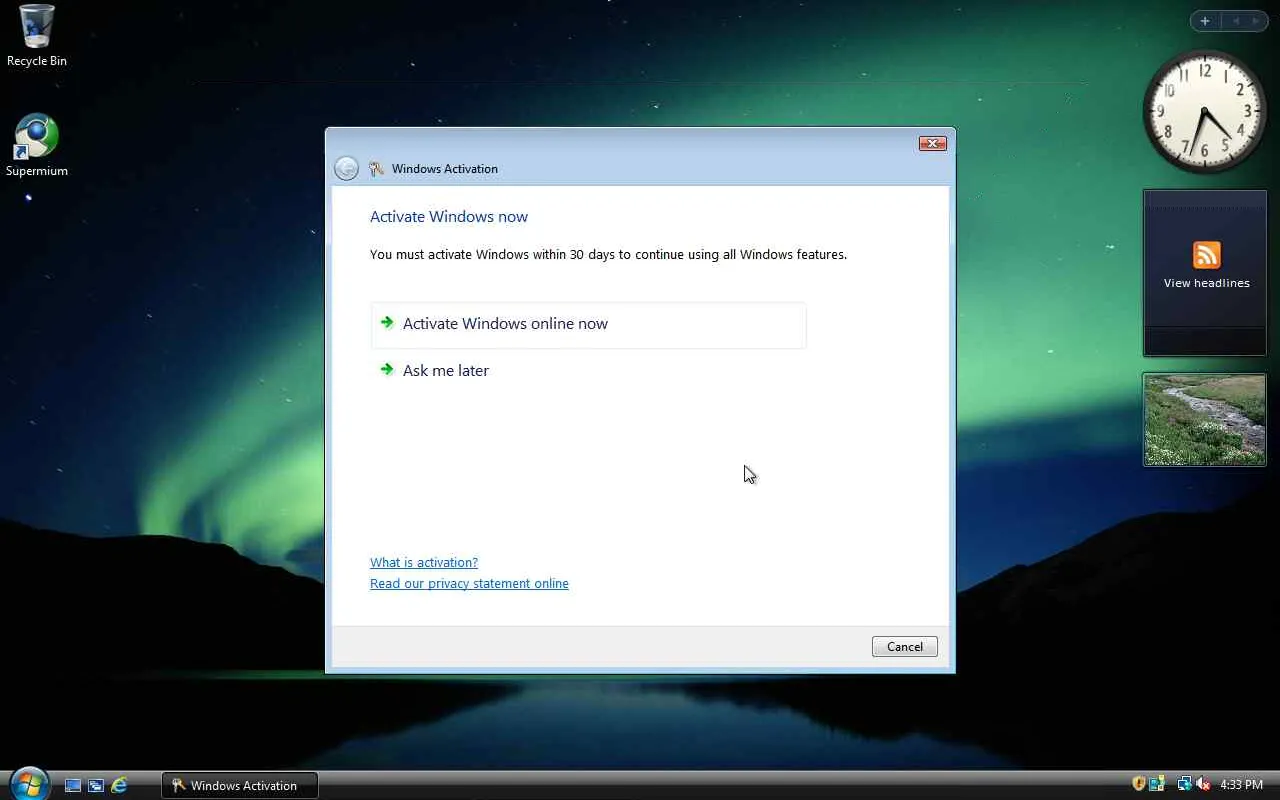The image size is (1280, 800).
Task: Open the slideshow picture gadget thumbnail
Action: tap(1205, 420)
